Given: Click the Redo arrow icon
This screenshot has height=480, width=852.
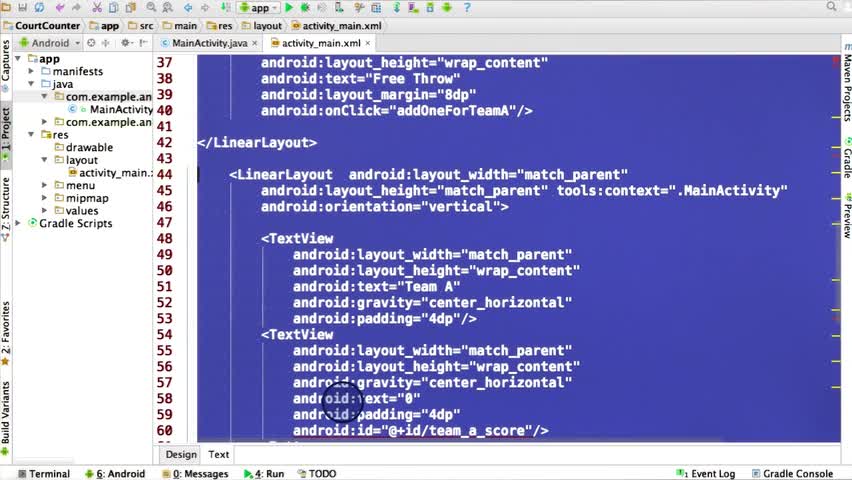Looking at the screenshot, I should pos(77,8).
